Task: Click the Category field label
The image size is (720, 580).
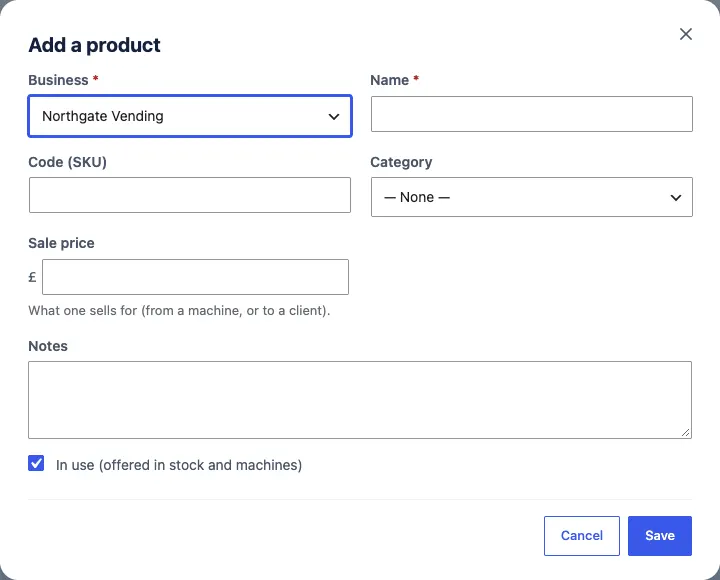Action: tap(401, 162)
